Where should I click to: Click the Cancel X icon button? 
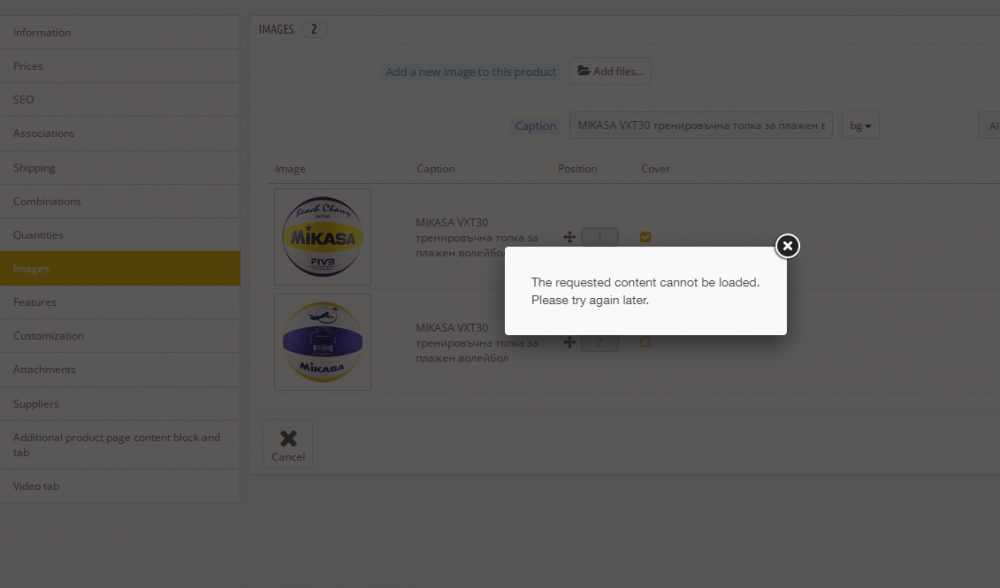coord(288,444)
